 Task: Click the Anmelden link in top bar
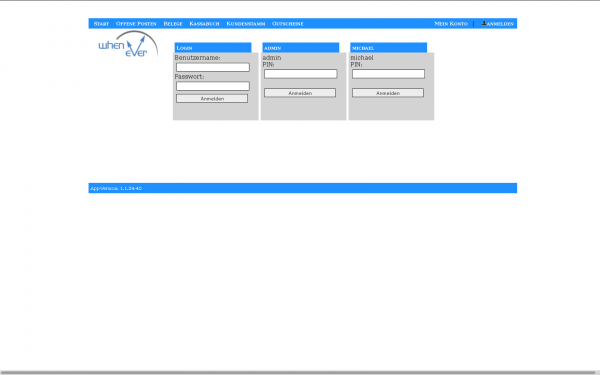tap(500, 24)
